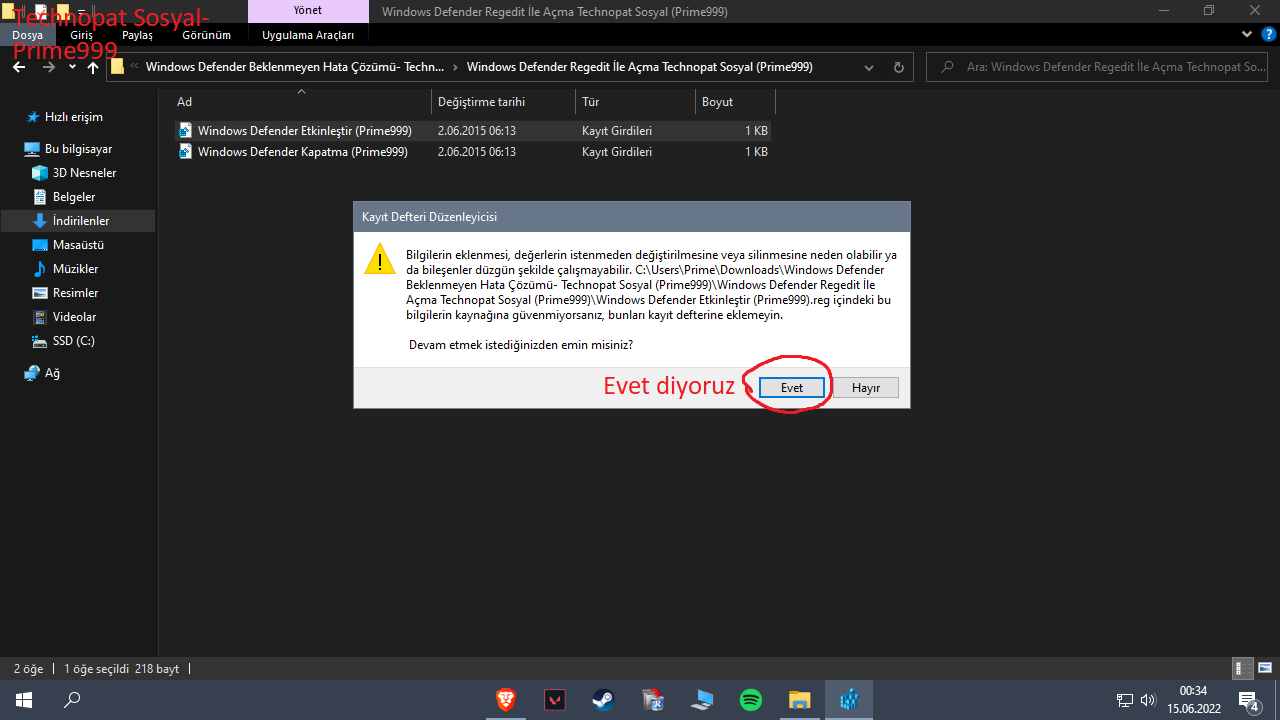This screenshot has width=1280, height=720.
Task: Click the Forward navigation arrow
Action: [x=48, y=67]
